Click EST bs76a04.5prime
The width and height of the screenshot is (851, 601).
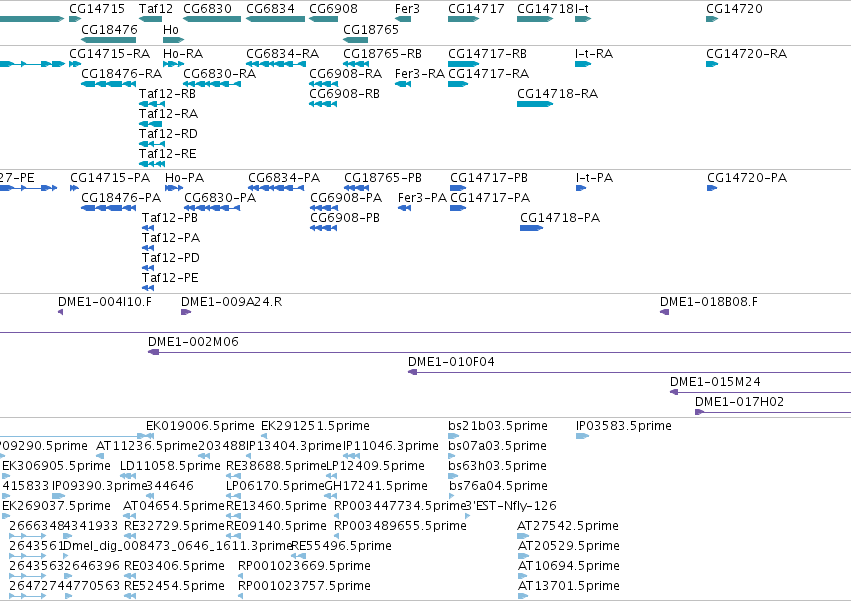click(498, 486)
